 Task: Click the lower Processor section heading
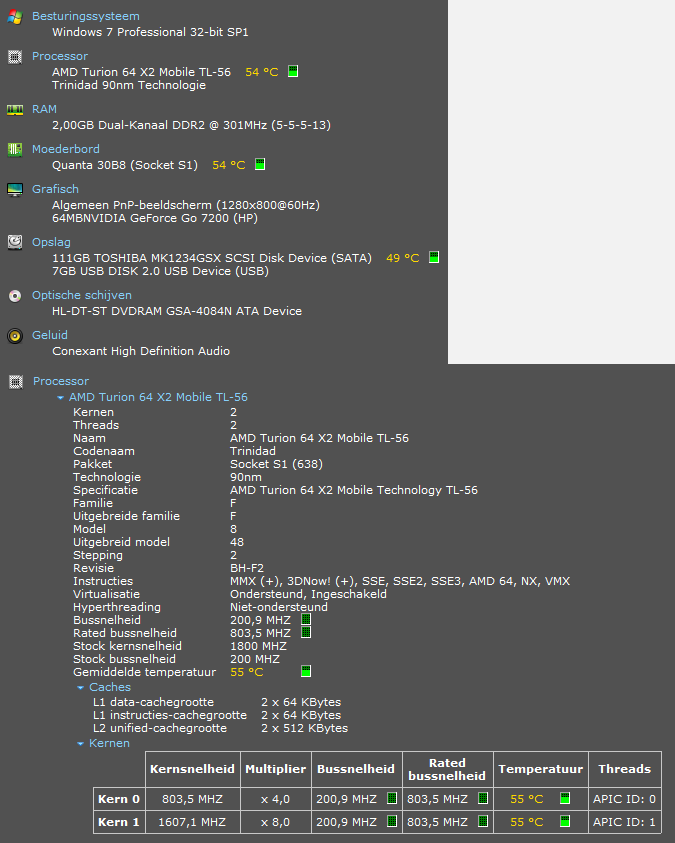[61, 381]
